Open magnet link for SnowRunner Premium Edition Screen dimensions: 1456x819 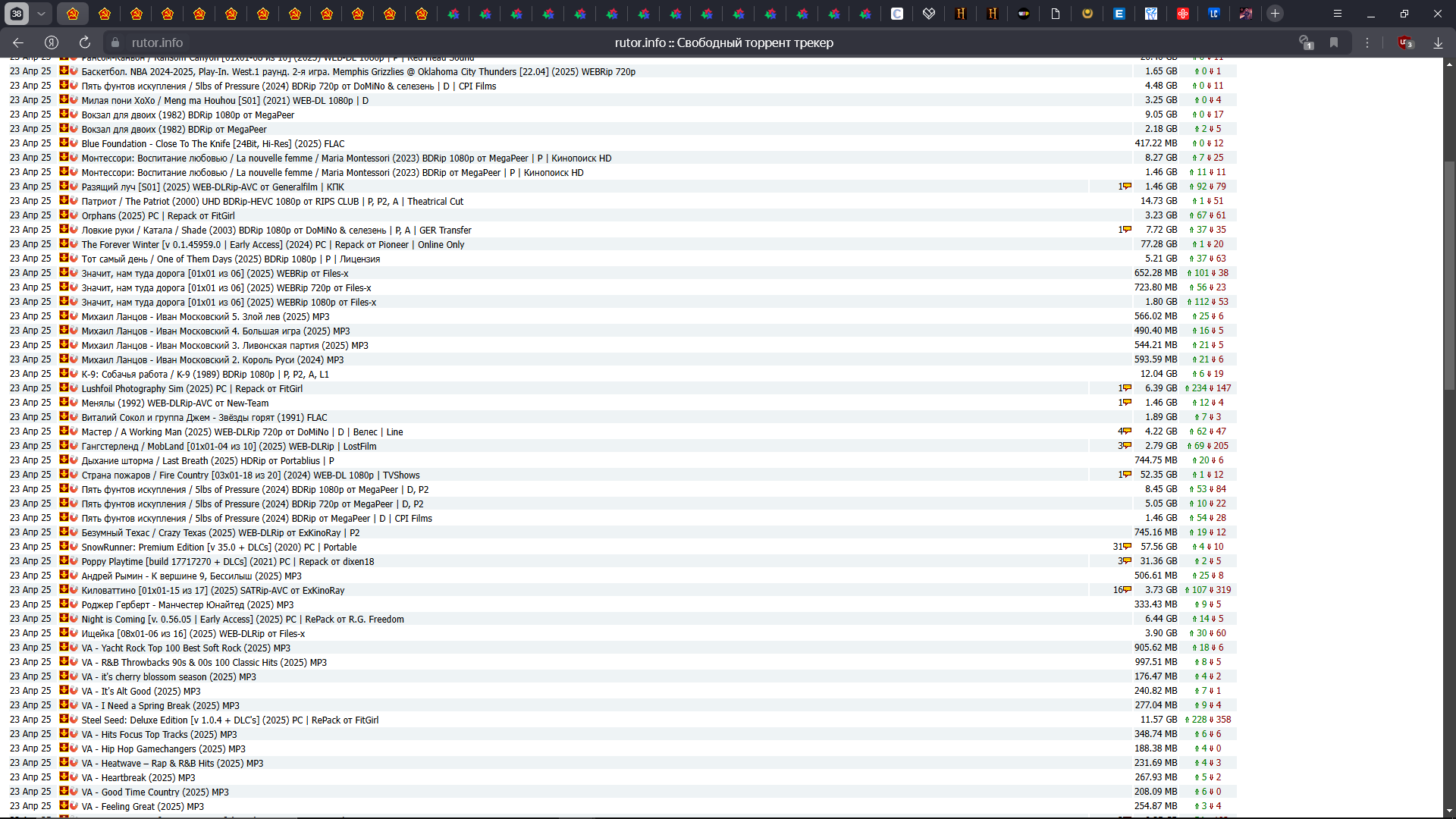pos(74,547)
